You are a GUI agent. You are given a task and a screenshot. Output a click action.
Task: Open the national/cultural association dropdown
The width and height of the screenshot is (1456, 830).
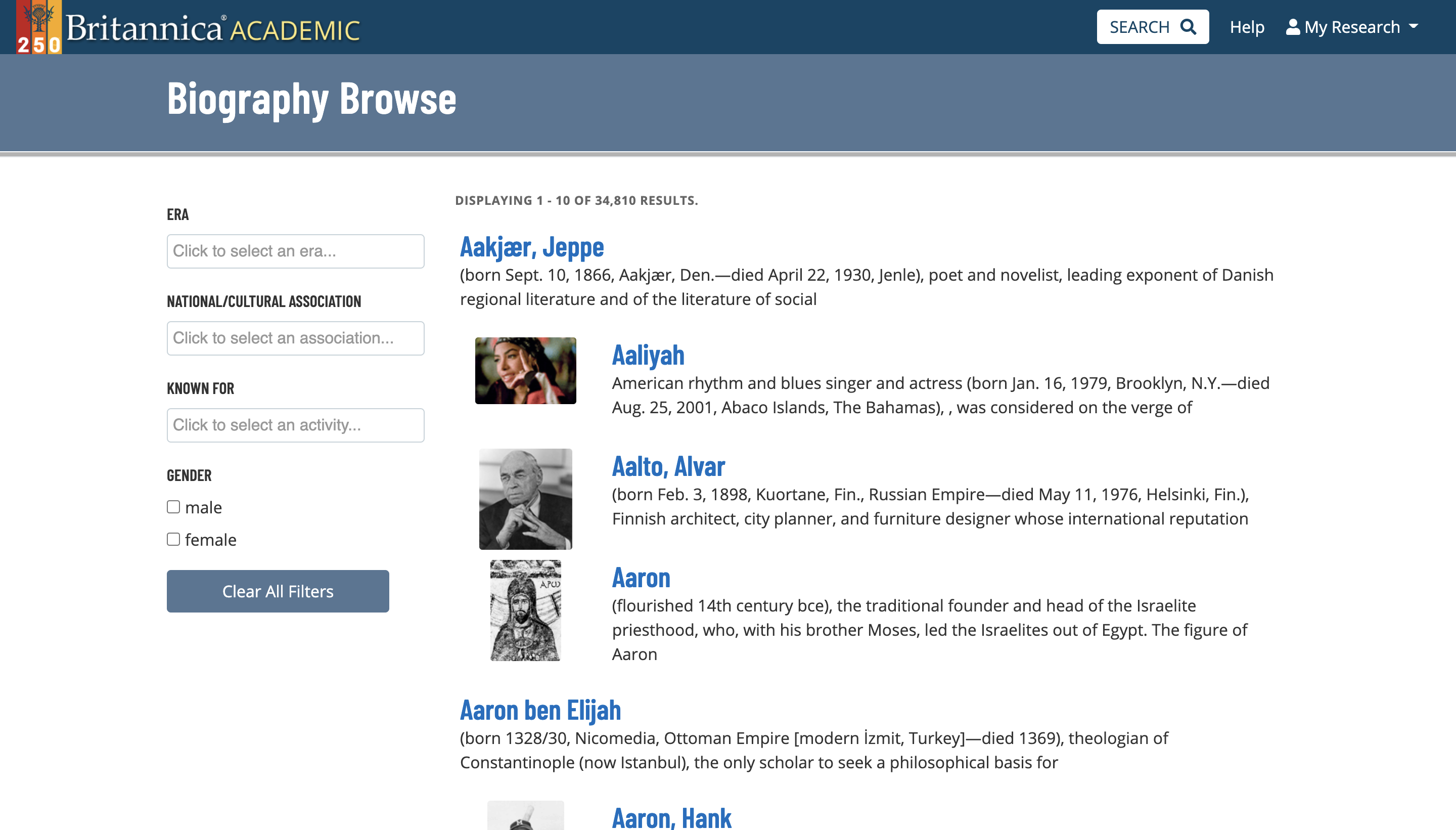(x=295, y=338)
